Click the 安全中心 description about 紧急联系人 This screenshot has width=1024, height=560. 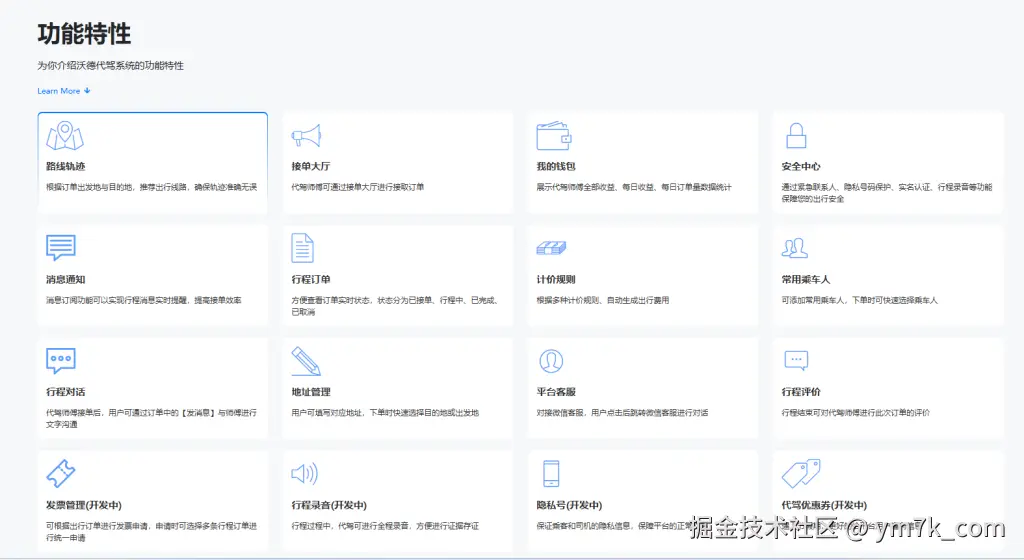point(887,193)
